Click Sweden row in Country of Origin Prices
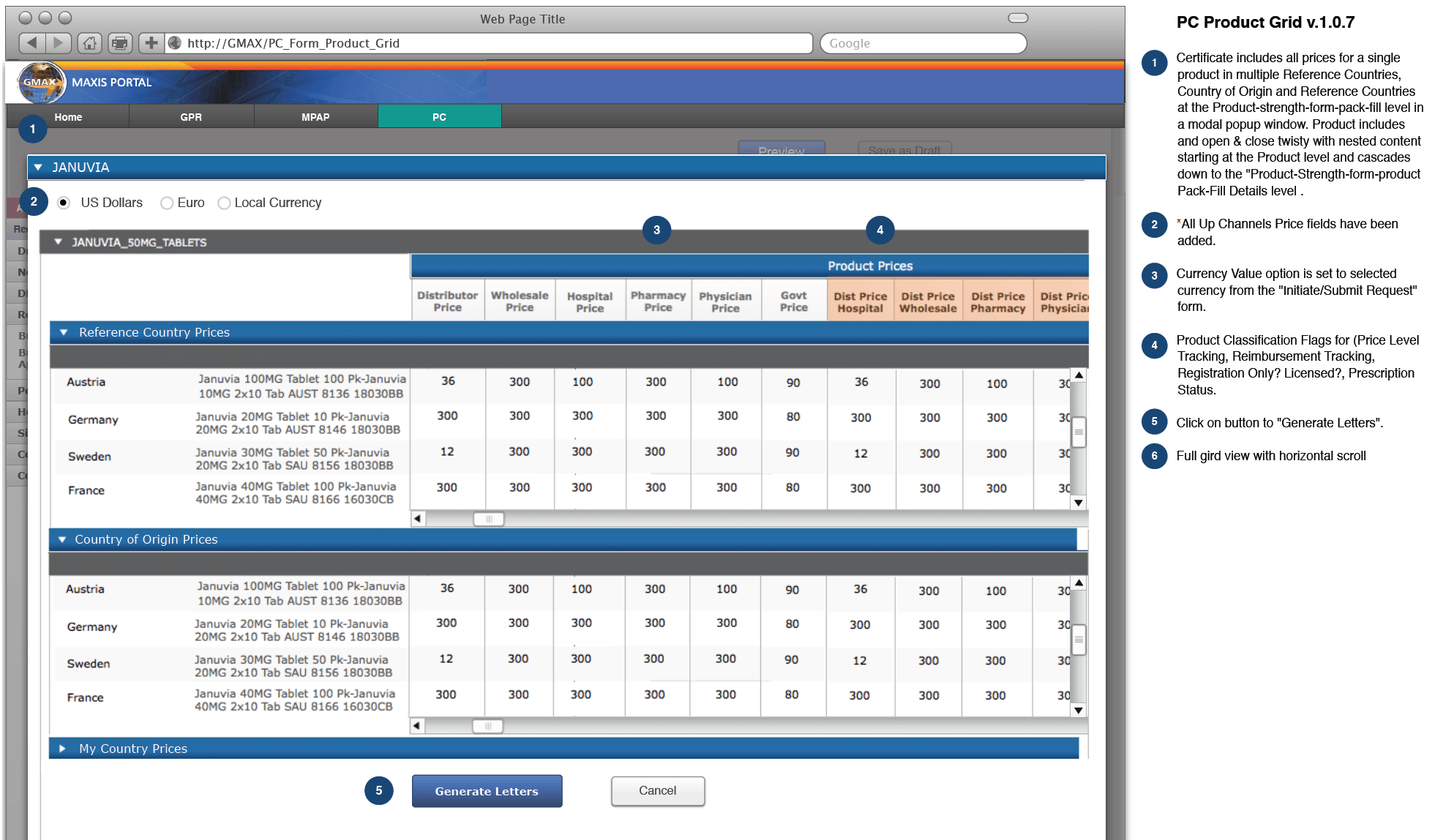The image size is (1435, 840). 561,664
